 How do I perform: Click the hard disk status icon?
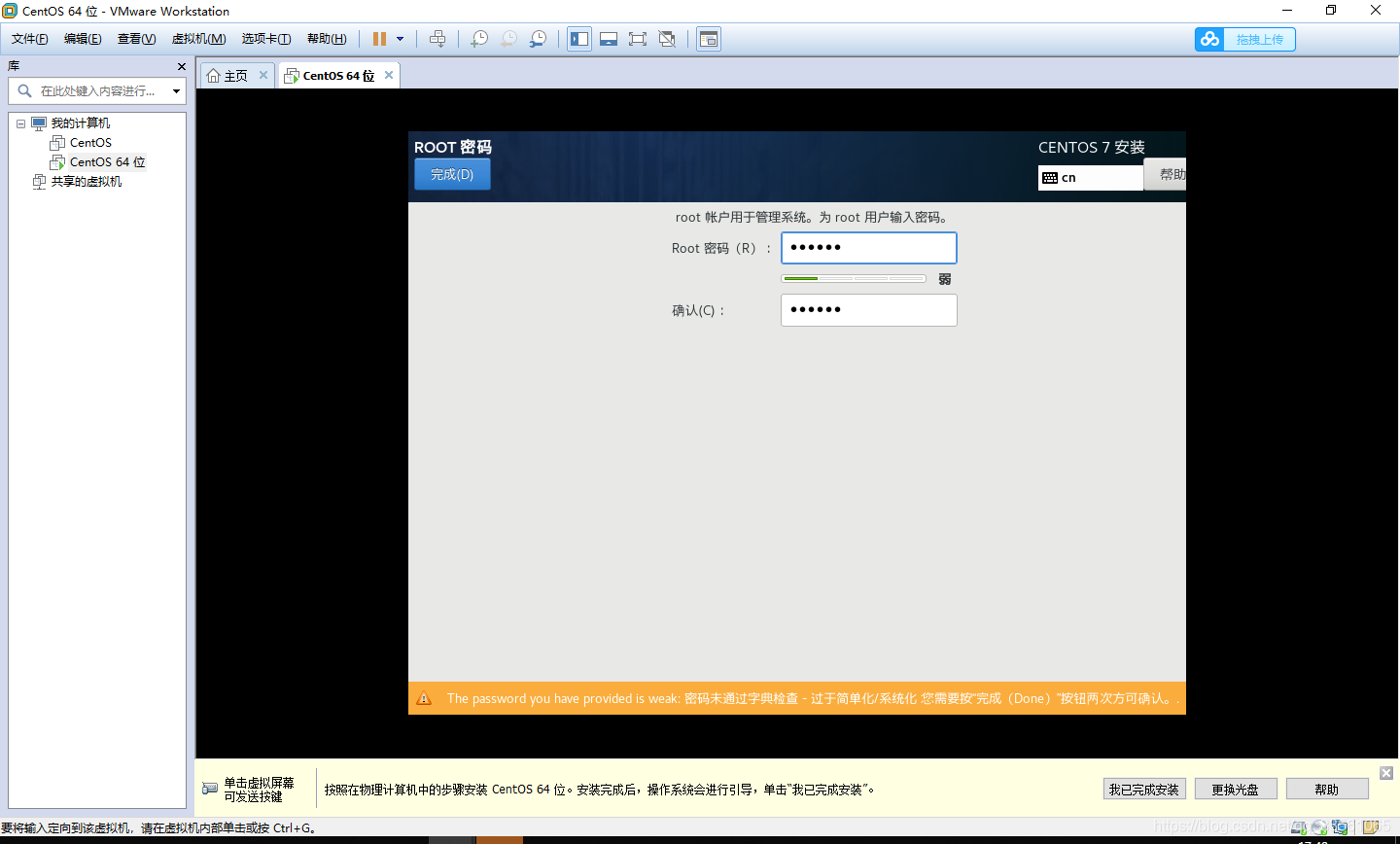[x=1299, y=827]
